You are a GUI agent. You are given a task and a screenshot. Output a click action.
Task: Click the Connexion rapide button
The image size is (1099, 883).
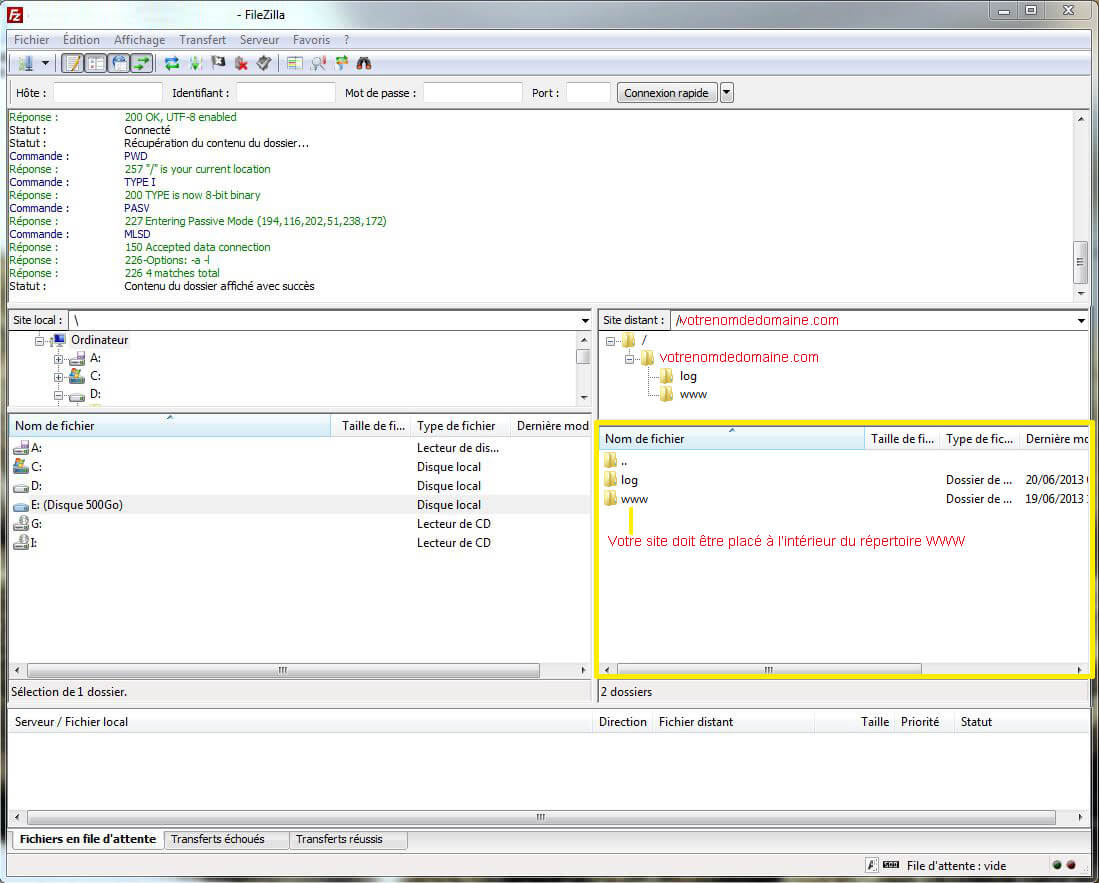tap(667, 93)
